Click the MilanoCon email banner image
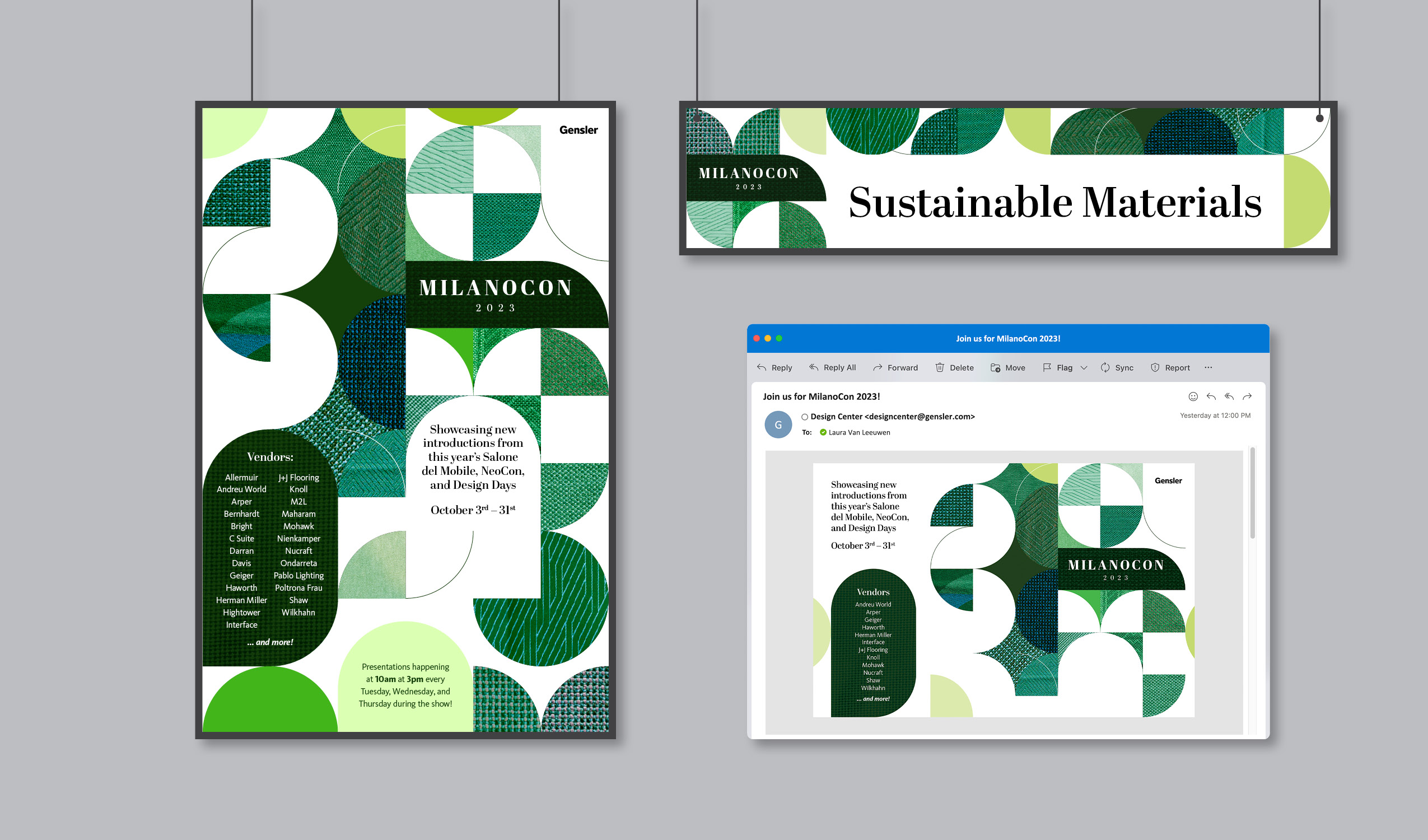 [x=1004, y=590]
